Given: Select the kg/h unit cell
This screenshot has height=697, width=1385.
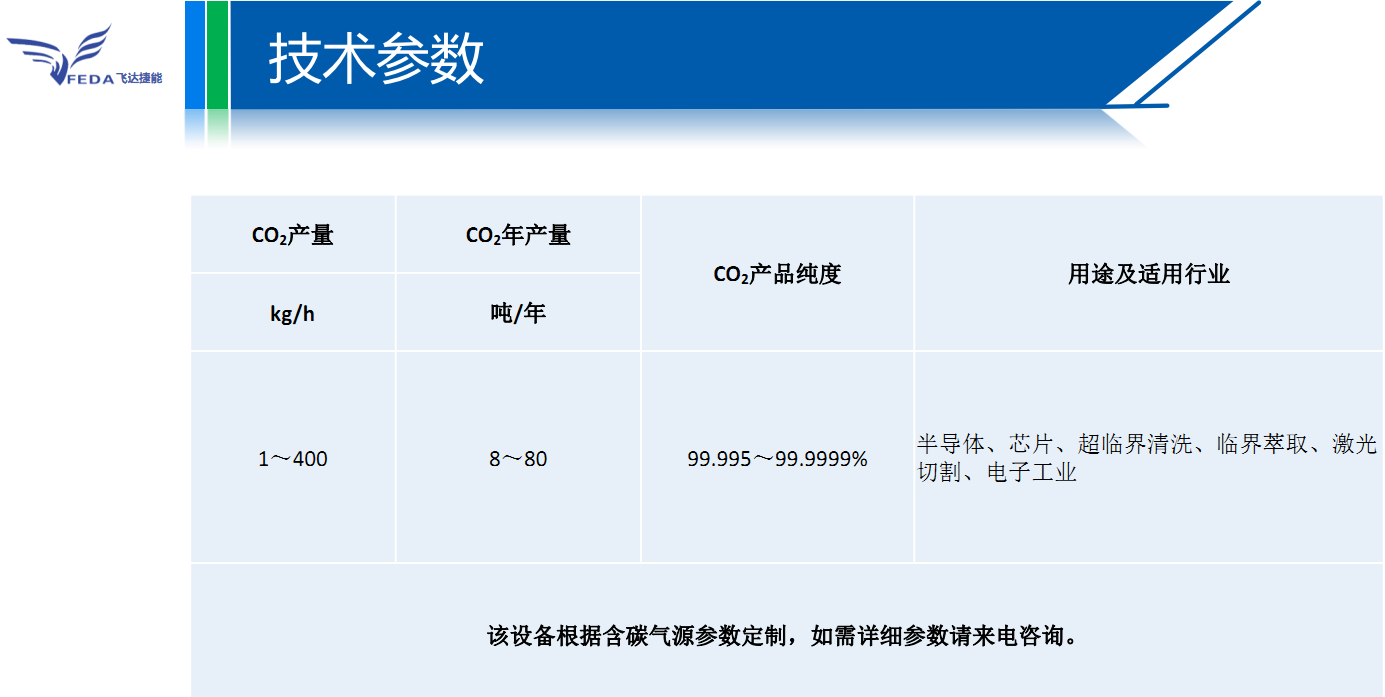Looking at the screenshot, I should point(293,314).
